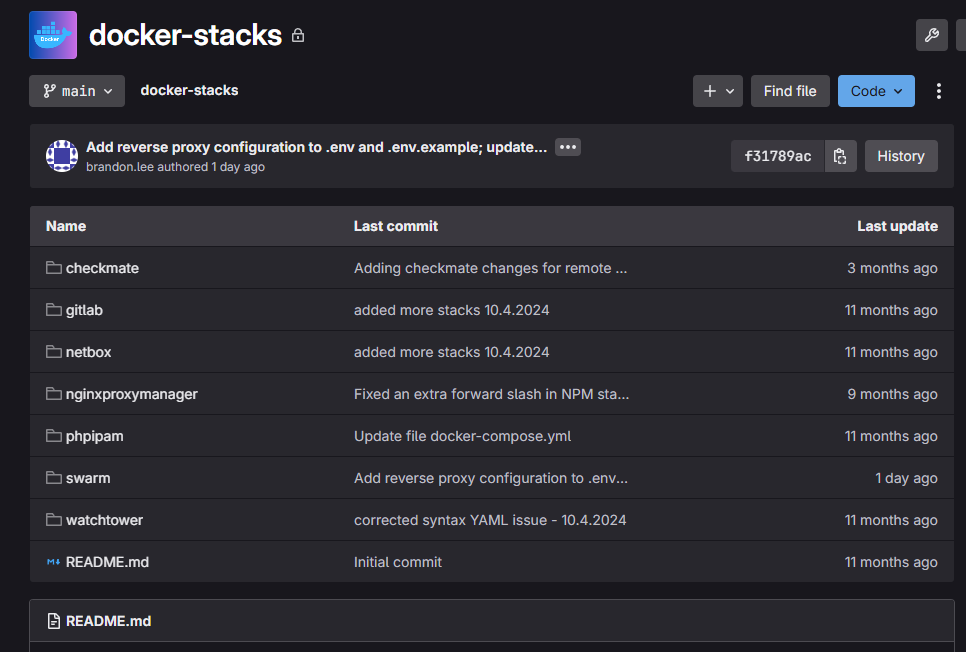Open the main branch selector
The height and width of the screenshot is (652, 966).
[76, 91]
